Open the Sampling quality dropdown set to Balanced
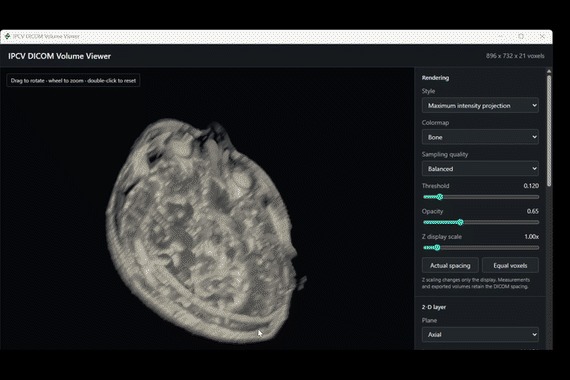This screenshot has height=380, width=570. point(480,169)
